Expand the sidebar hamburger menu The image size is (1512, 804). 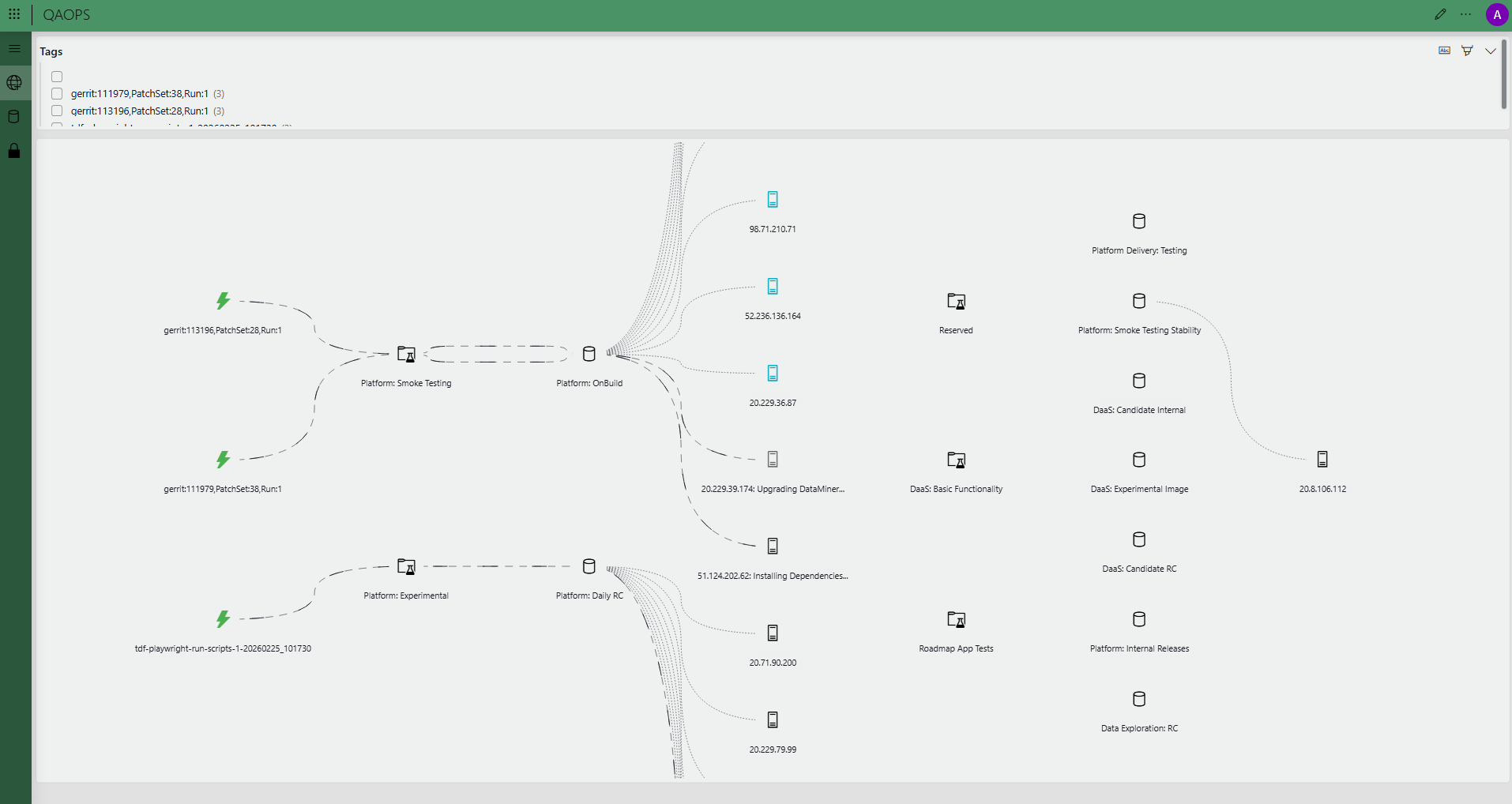(x=14, y=49)
